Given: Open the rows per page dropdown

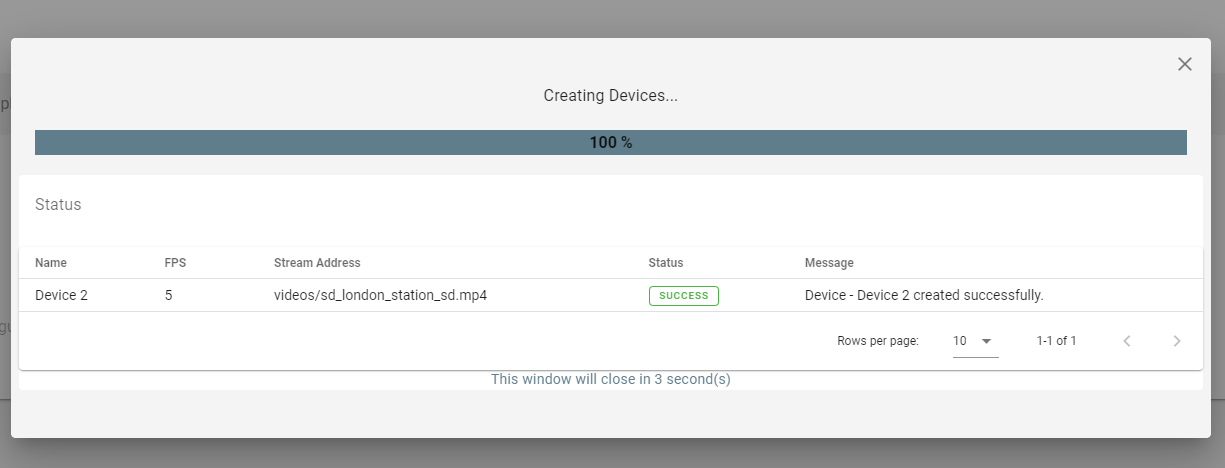Looking at the screenshot, I should tap(974, 341).
